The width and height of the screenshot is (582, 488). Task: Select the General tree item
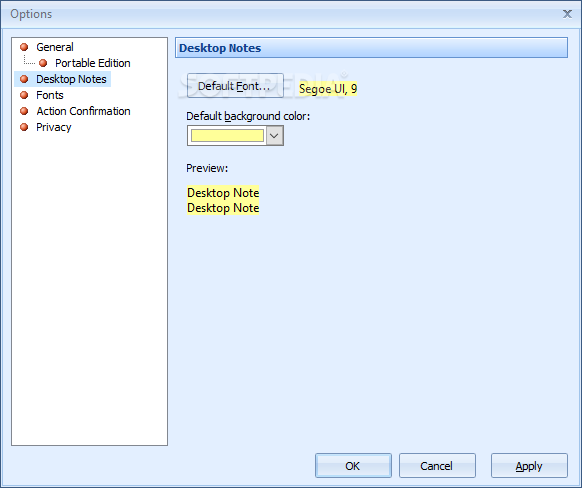tap(55, 47)
